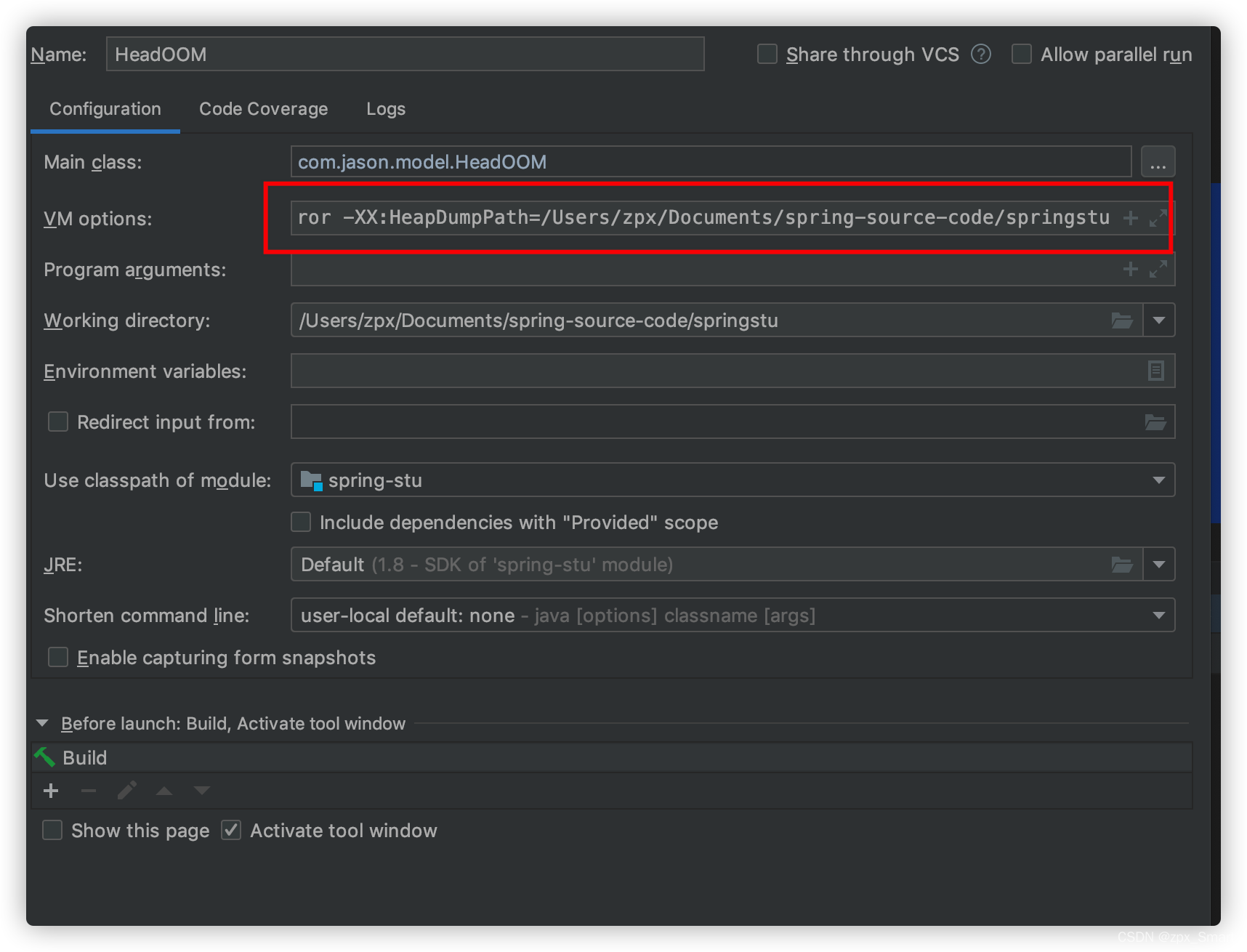Move before launch task down

coord(202,791)
